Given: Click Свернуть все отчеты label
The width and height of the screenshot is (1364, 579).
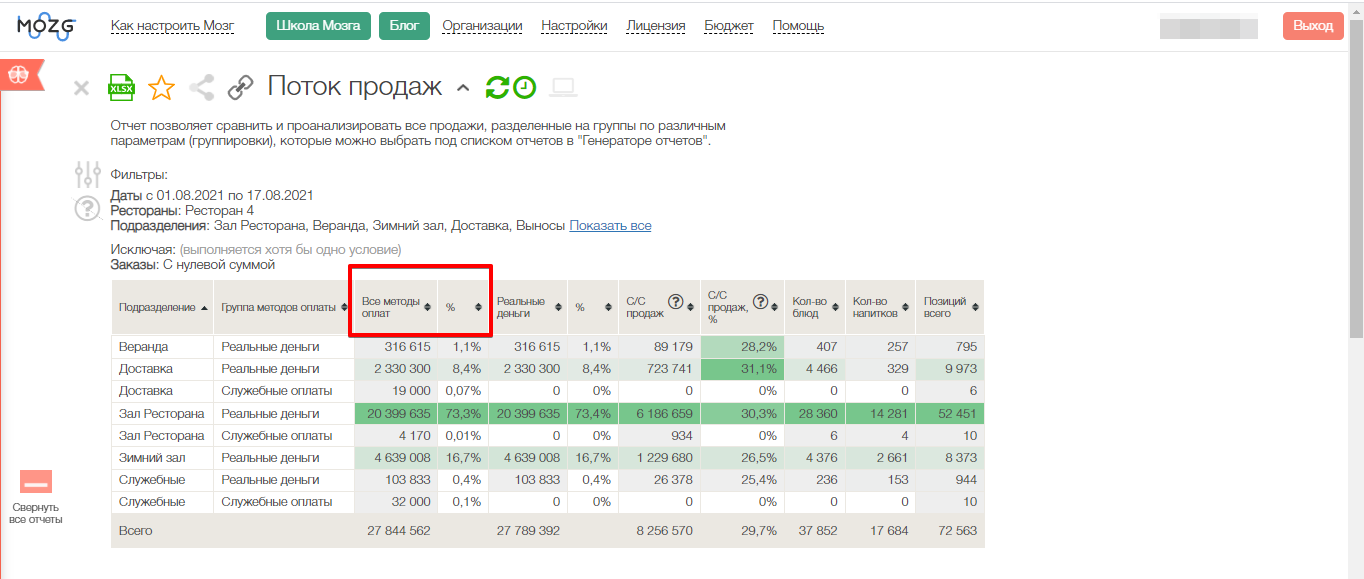Looking at the screenshot, I should click(36, 513).
